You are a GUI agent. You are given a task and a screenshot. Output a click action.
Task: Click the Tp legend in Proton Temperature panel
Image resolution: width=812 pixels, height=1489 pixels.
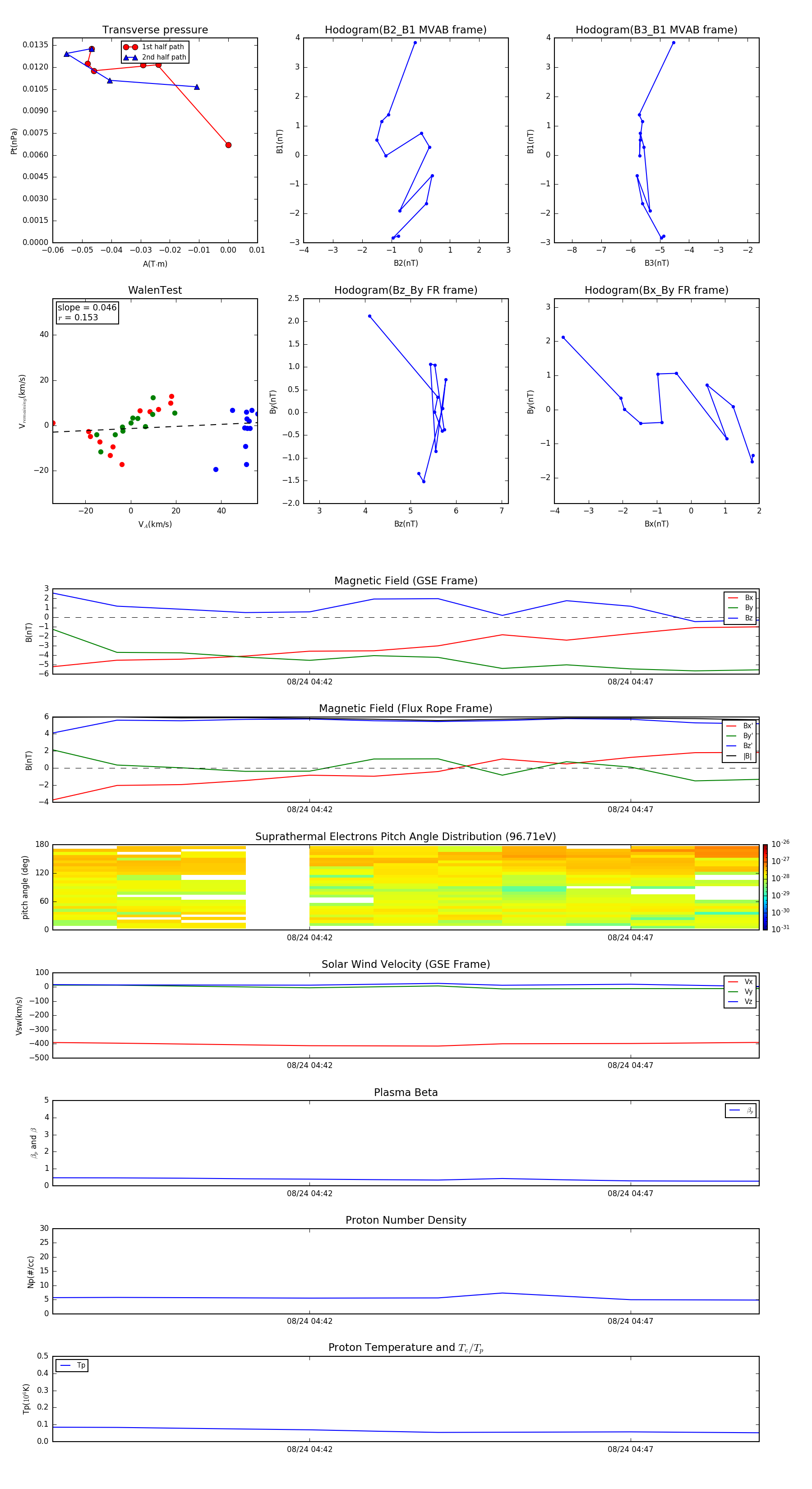click(x=72, y=1365)
